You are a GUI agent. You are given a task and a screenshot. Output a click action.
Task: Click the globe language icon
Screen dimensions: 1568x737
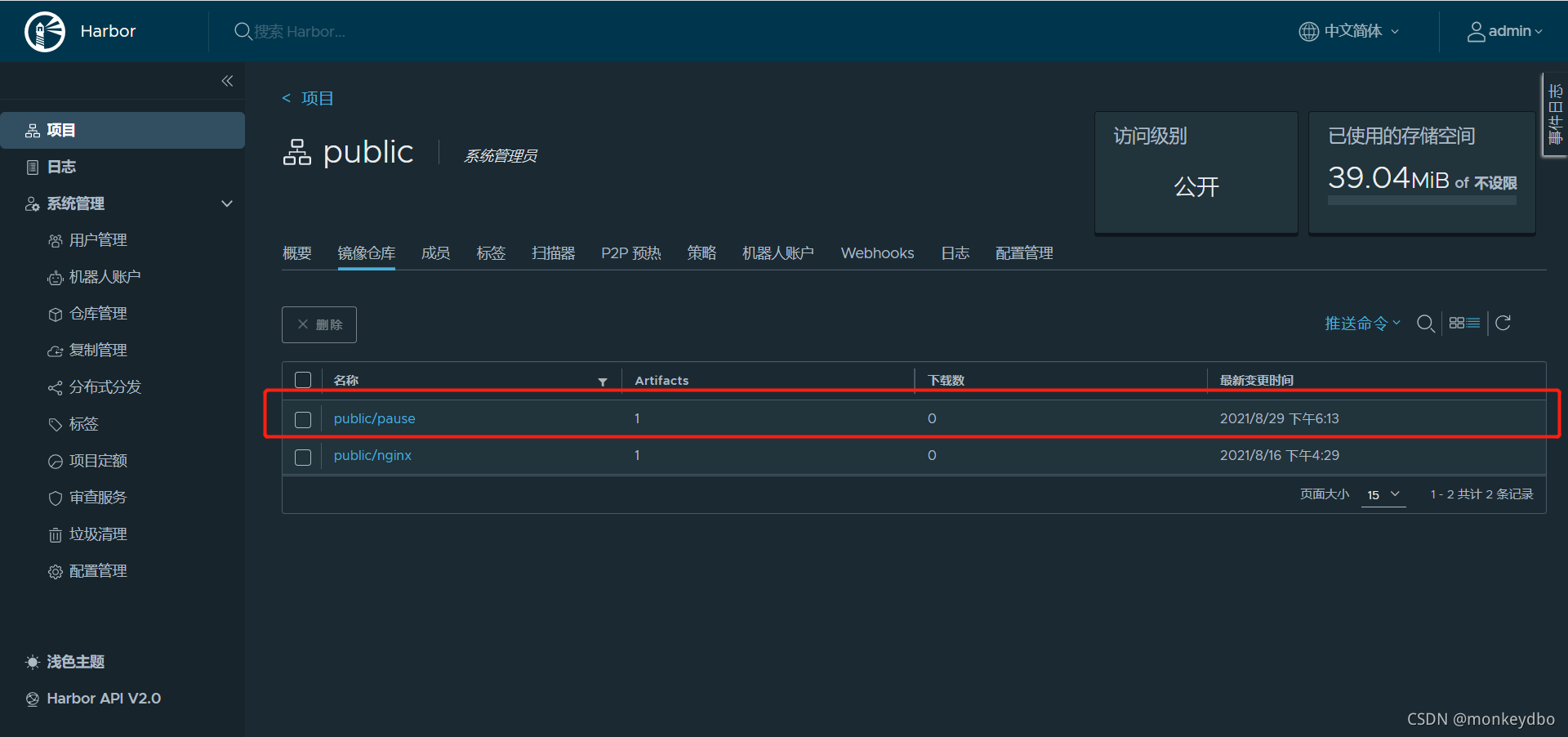(x=1308, y=31)
